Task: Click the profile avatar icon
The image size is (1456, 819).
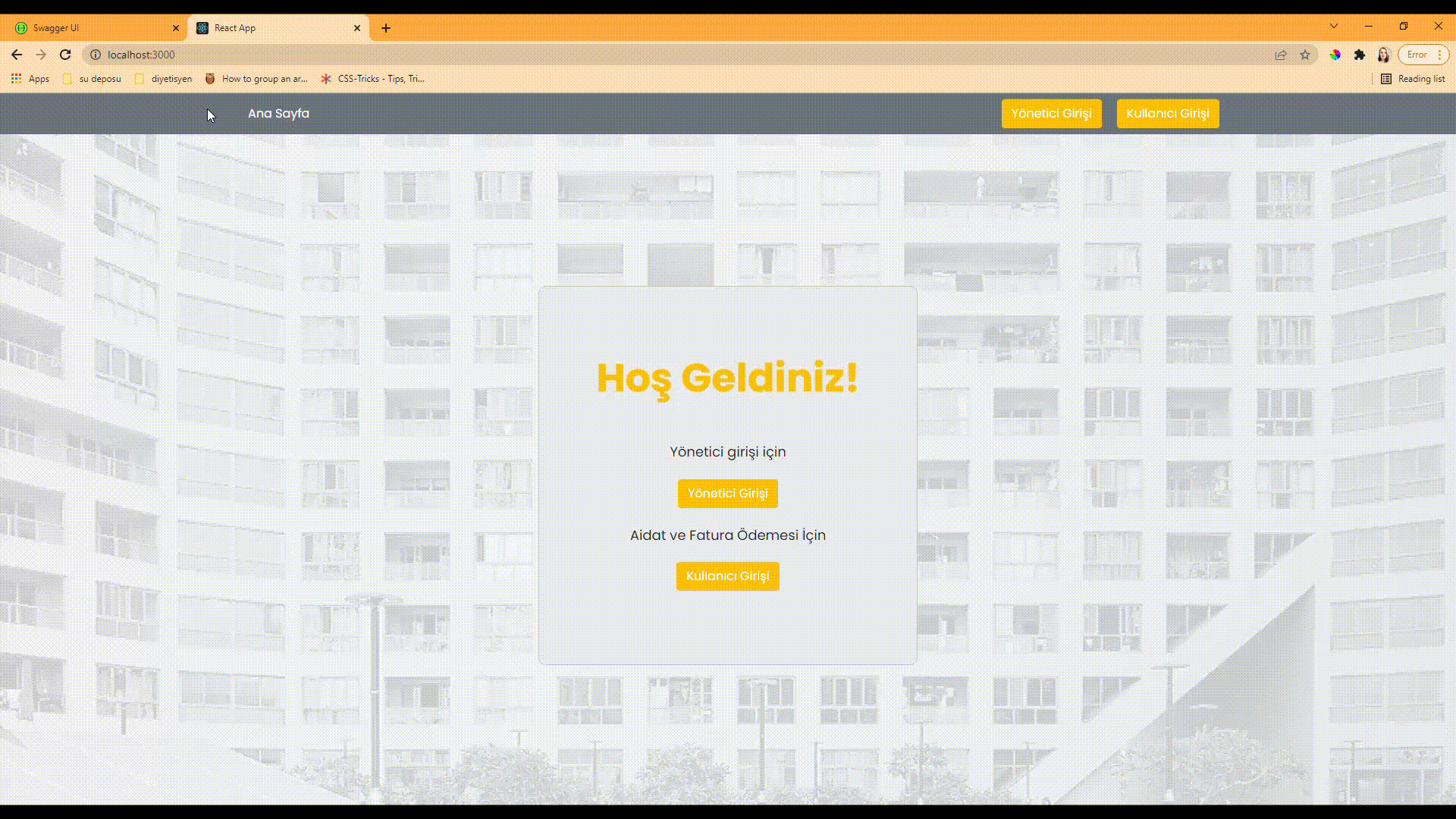Action: 1384,55
